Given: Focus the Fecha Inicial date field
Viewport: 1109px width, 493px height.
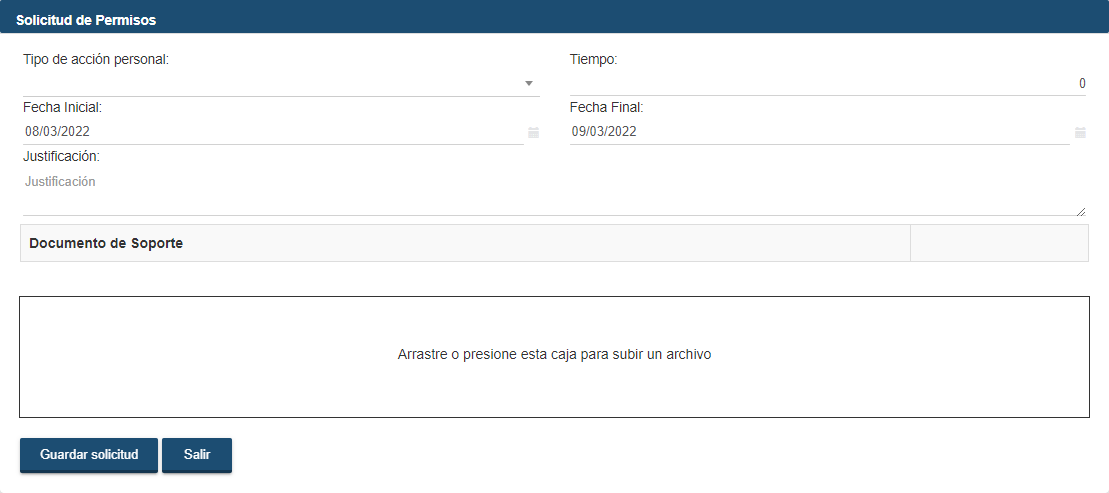Looking at the screenshot, I should (270, 132).
